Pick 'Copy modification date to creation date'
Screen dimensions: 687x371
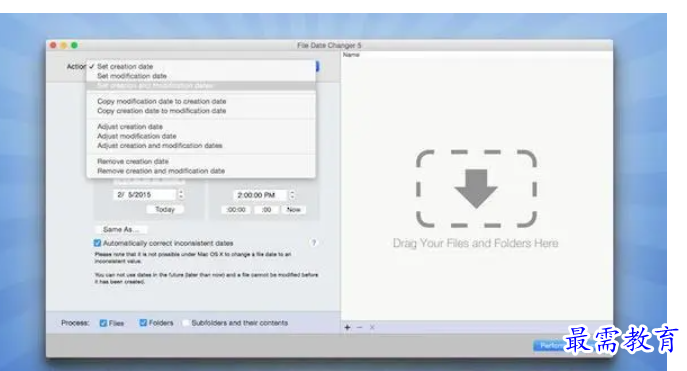201,101
